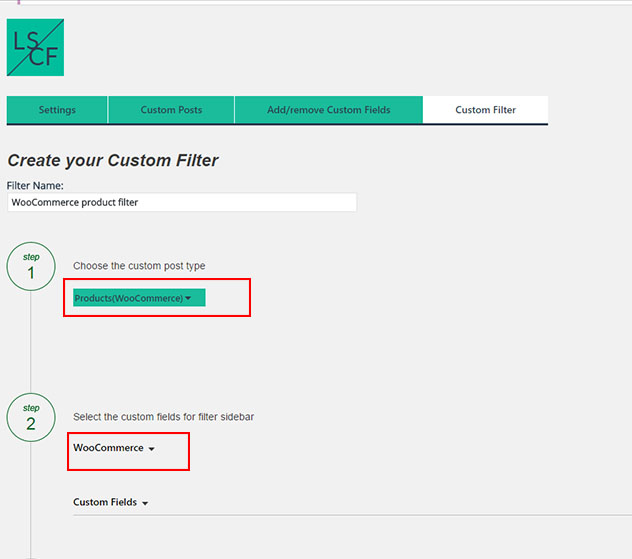Click the divider line under Custom Fields

click(x=352, y=515)
